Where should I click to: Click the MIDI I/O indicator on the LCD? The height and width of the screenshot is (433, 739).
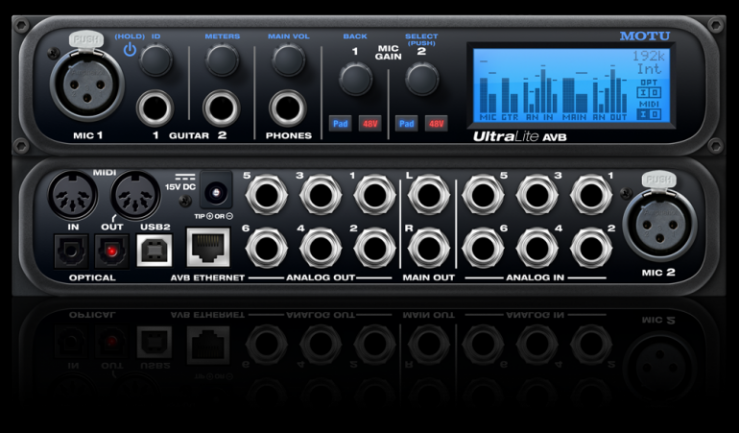click(x=649, y=110)
